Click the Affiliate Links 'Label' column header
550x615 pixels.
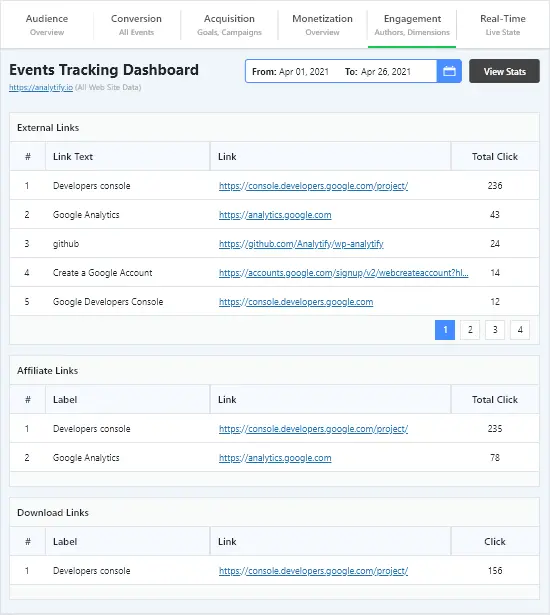127,400
